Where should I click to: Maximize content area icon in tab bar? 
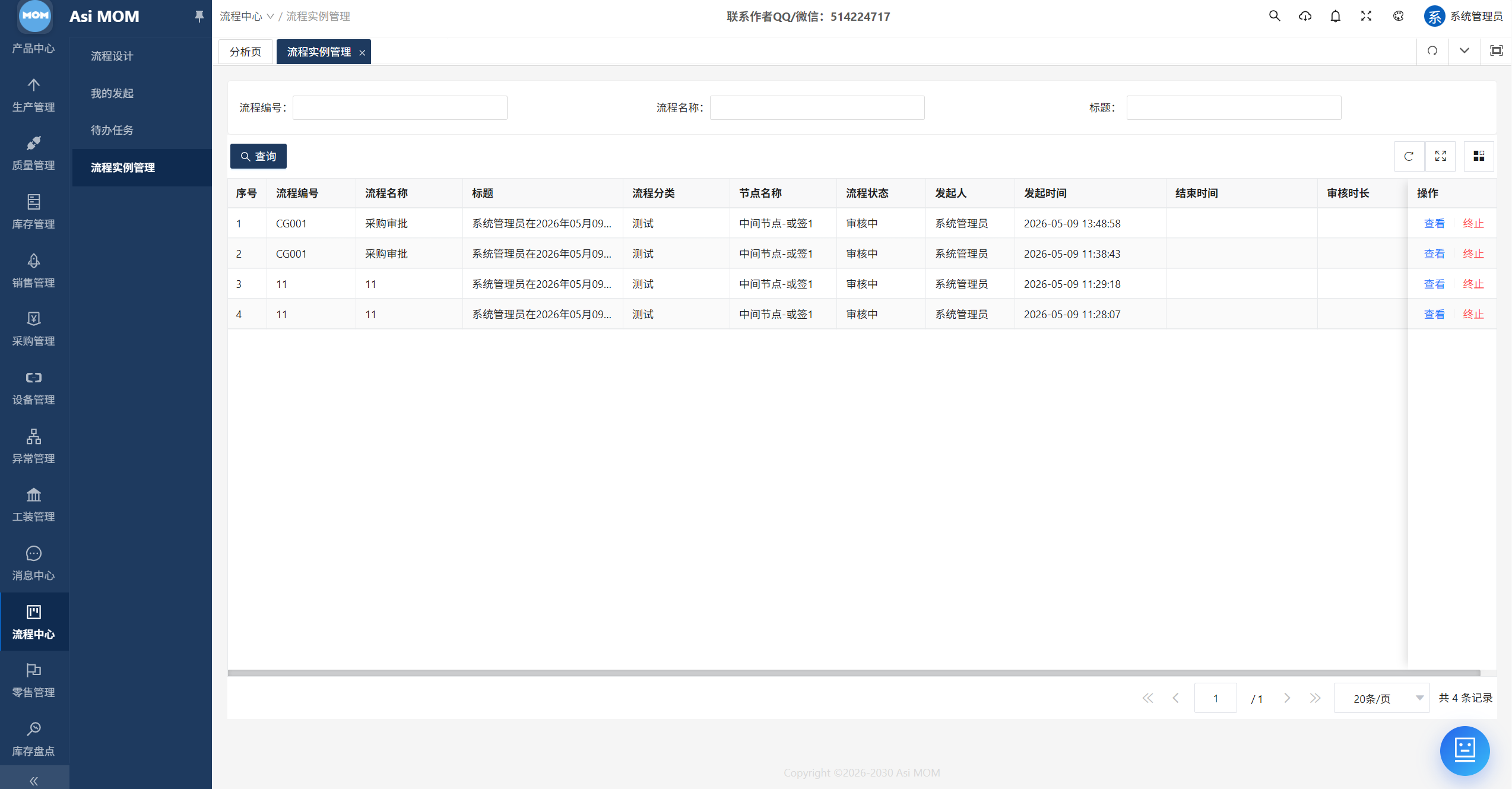pyautogui.click(x=1496, y=51)
